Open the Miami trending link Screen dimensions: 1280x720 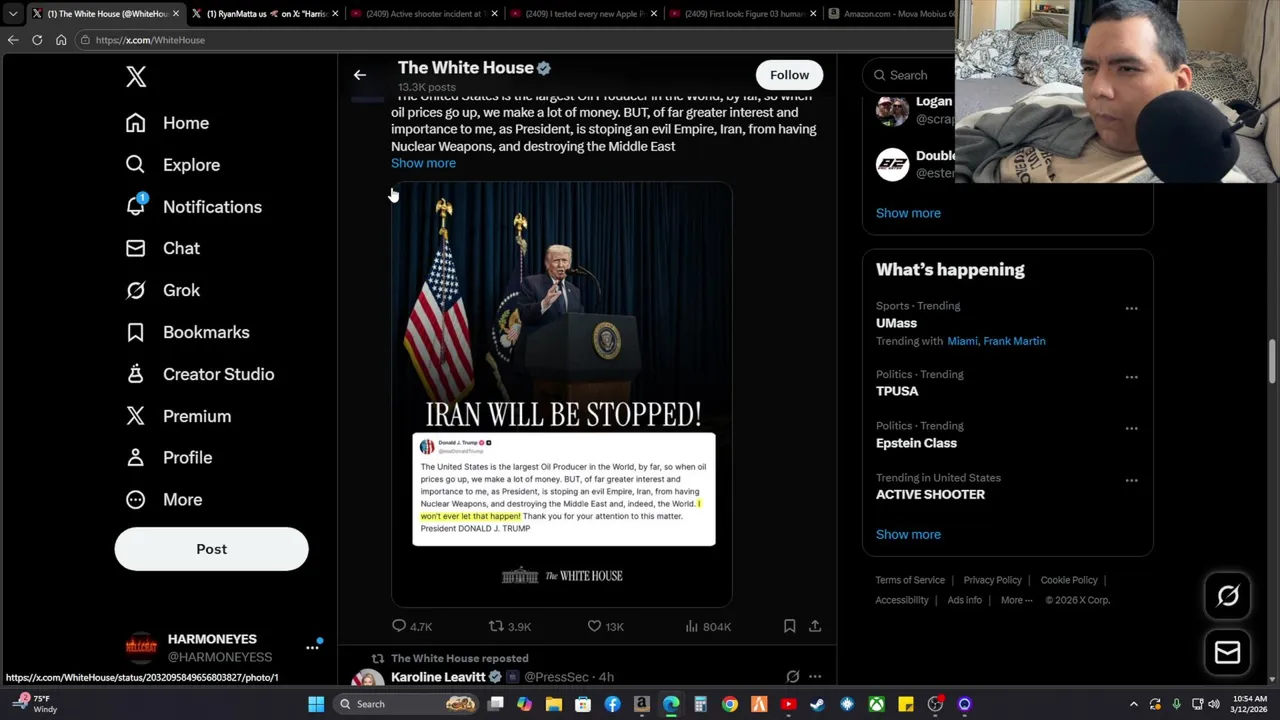pos(962,341)
